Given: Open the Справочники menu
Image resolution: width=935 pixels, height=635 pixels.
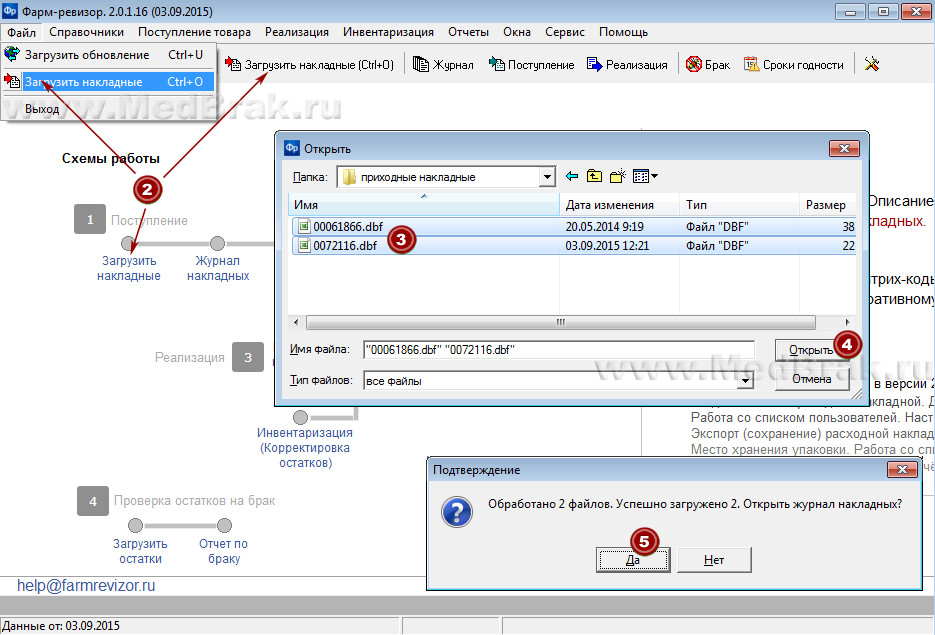Looking at the screenshot, I should click(x=86, y=32).
